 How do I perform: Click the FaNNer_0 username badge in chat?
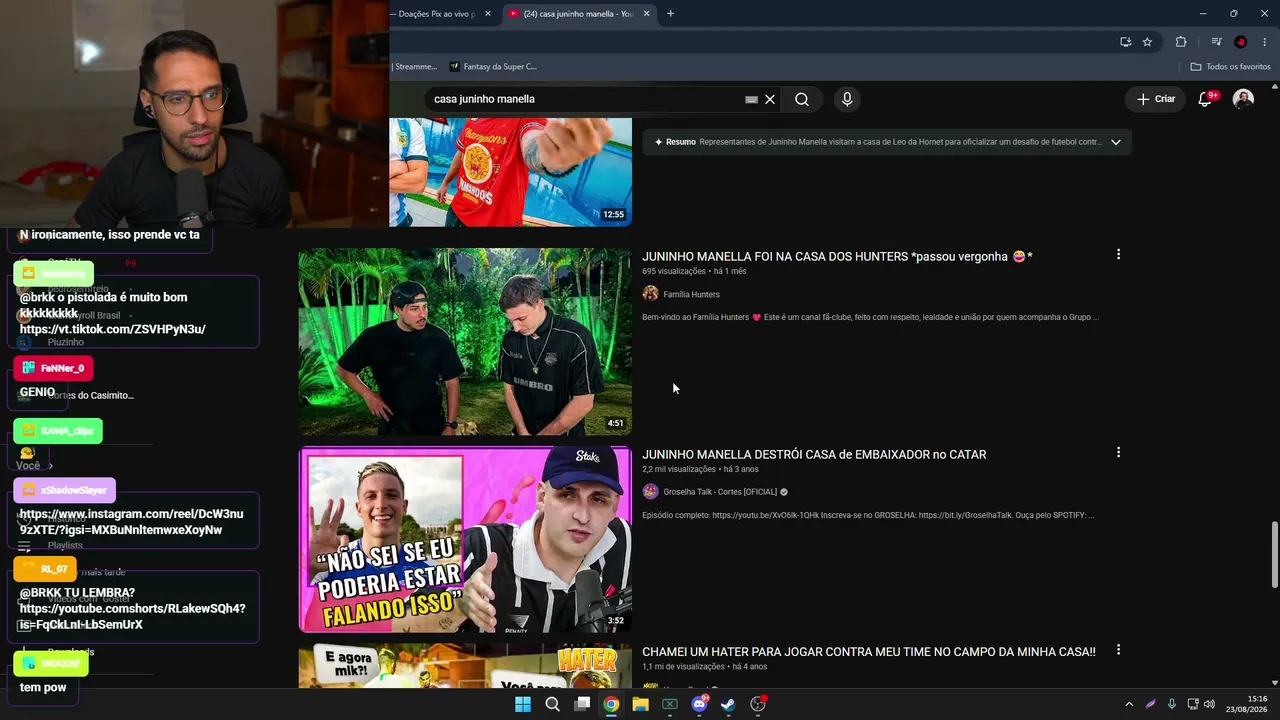pos(53,368)
